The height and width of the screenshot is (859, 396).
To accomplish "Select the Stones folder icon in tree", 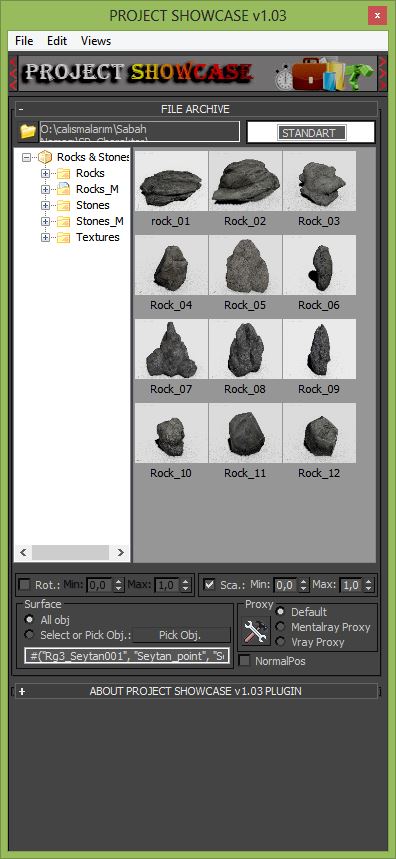I will (64, 205).
